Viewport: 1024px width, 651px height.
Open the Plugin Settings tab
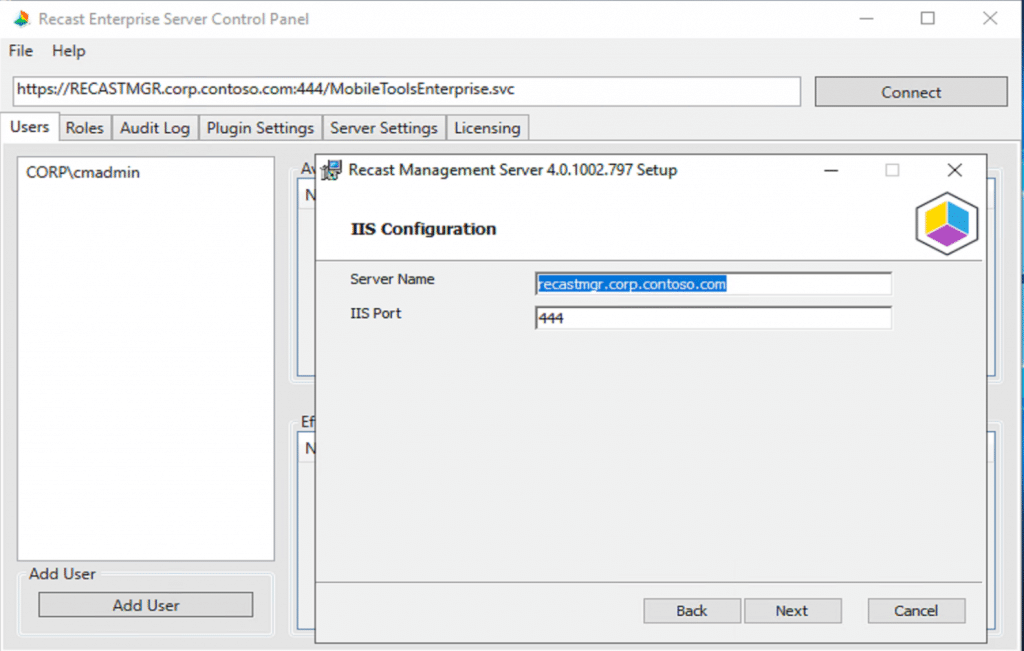pos(260,128)
